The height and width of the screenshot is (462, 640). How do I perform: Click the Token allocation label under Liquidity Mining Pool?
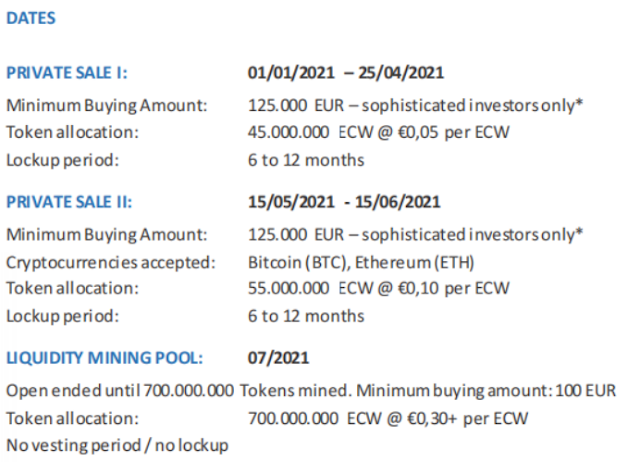point(72,418)
